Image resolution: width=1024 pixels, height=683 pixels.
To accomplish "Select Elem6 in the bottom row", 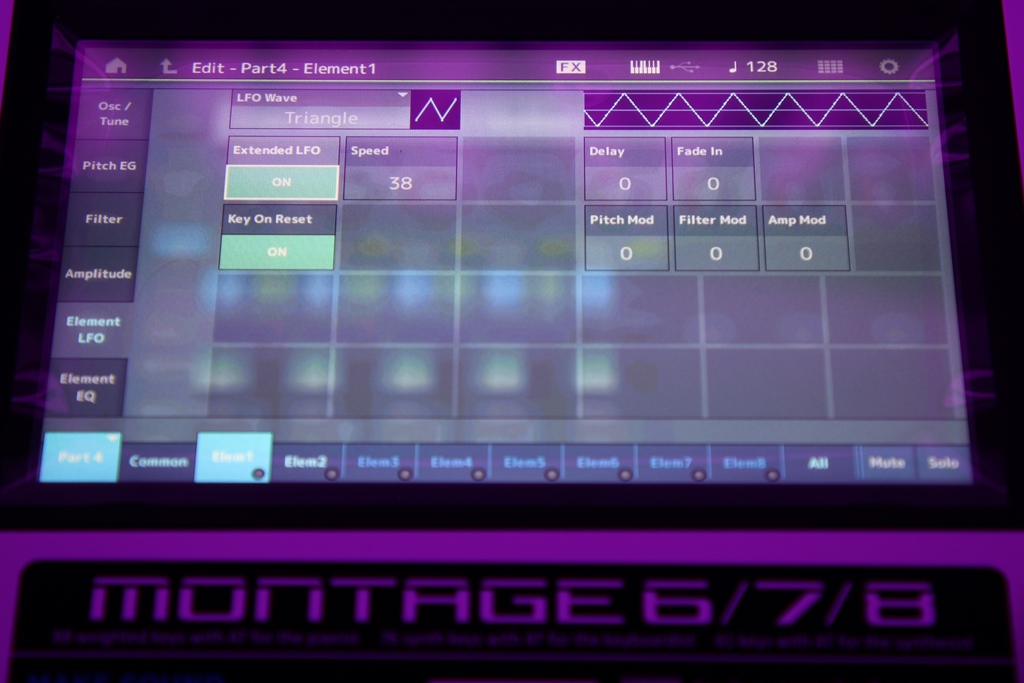I will point(598,462).
